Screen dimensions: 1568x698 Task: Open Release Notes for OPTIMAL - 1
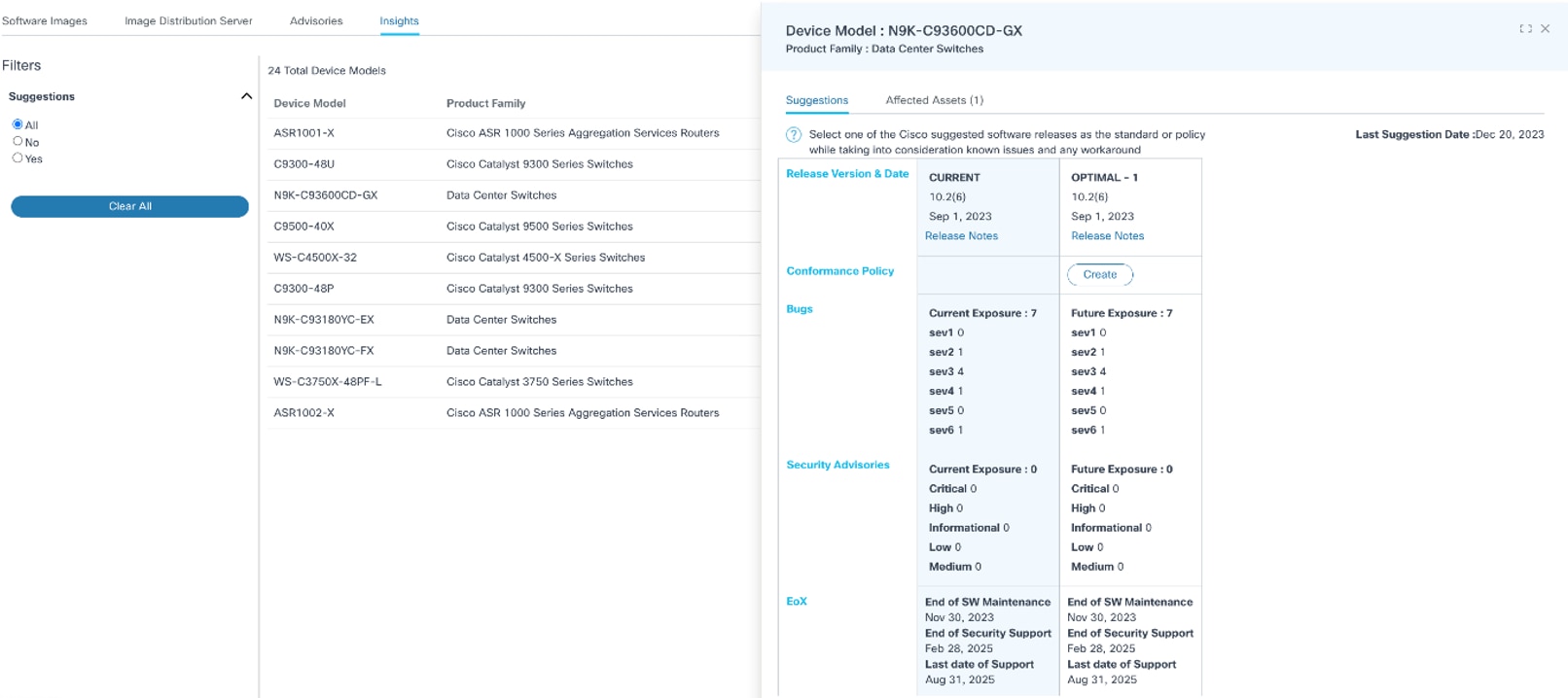tap(1107, 236)
